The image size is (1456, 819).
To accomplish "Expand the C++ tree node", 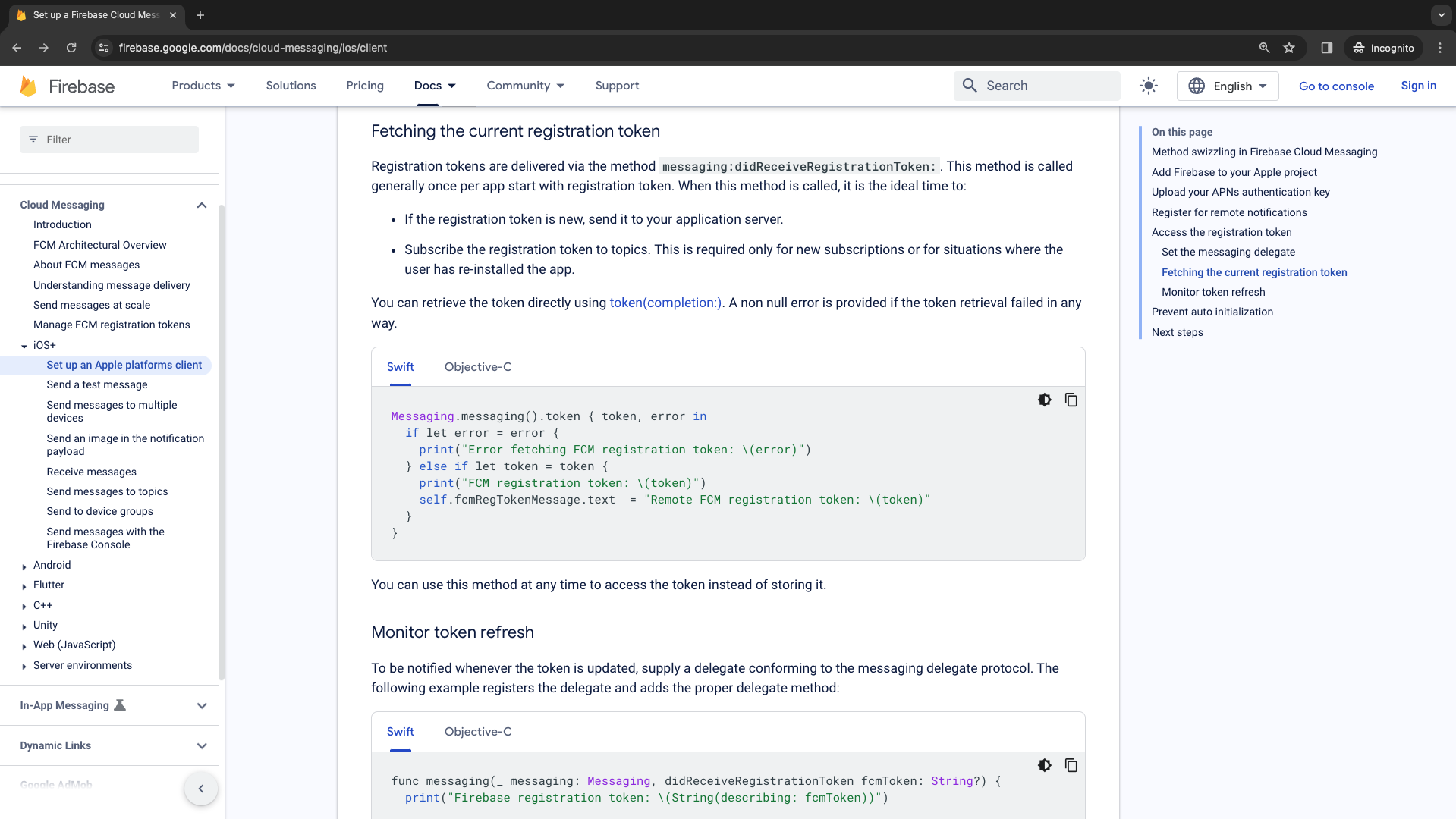I will (24, 607).
